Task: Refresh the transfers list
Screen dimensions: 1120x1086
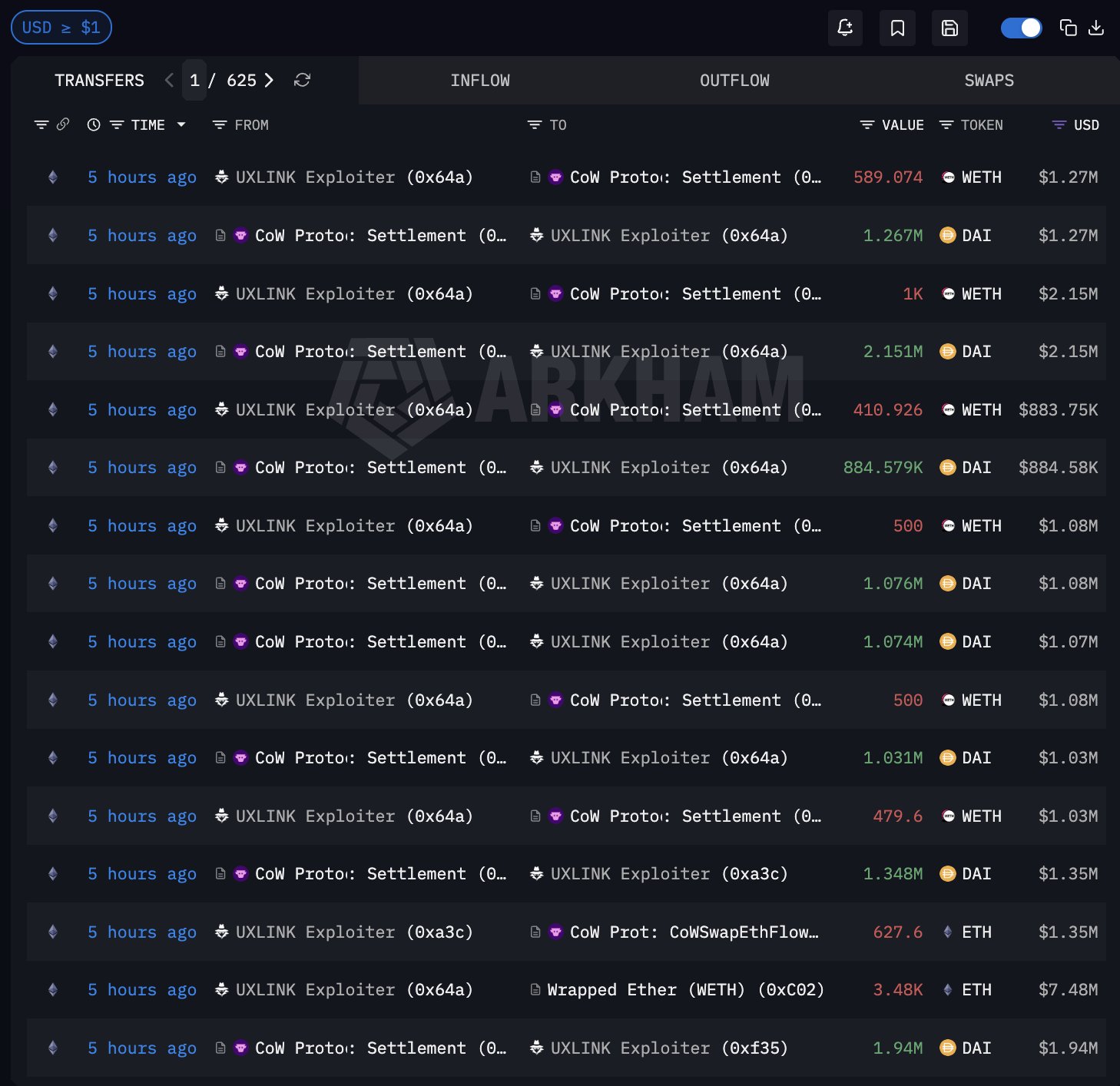Action: click(302, 80)
